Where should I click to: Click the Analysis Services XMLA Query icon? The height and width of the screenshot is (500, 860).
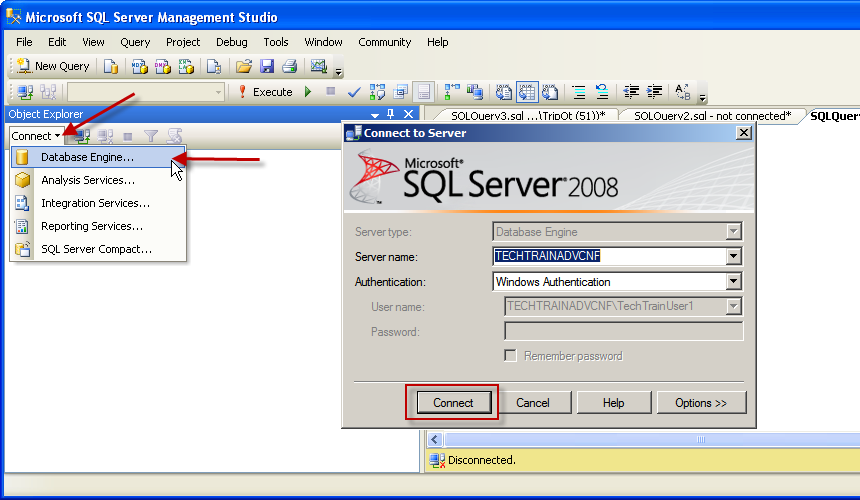point(186,66)
